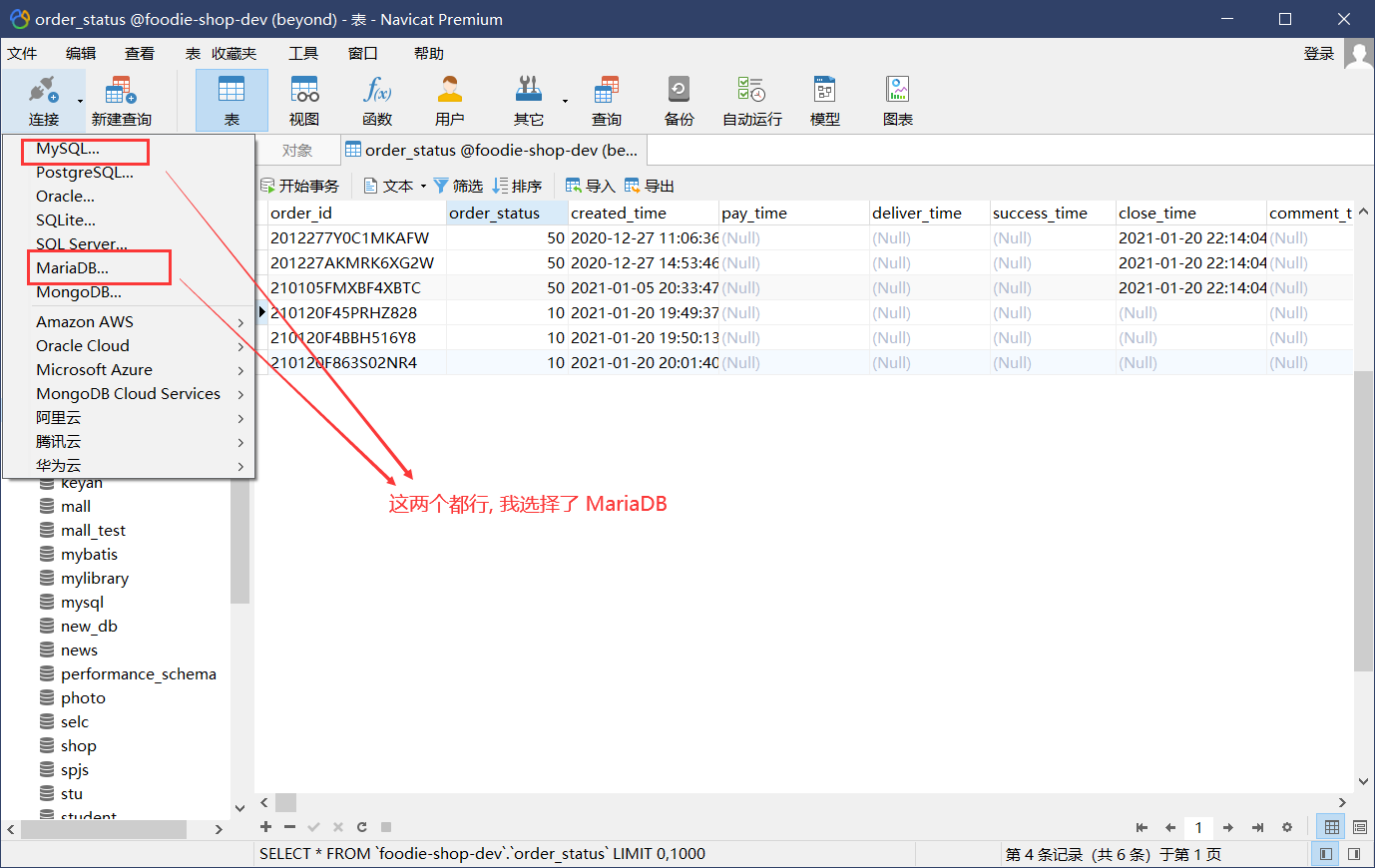
Task: Select the close_time column header
Action: point(1191,214)
